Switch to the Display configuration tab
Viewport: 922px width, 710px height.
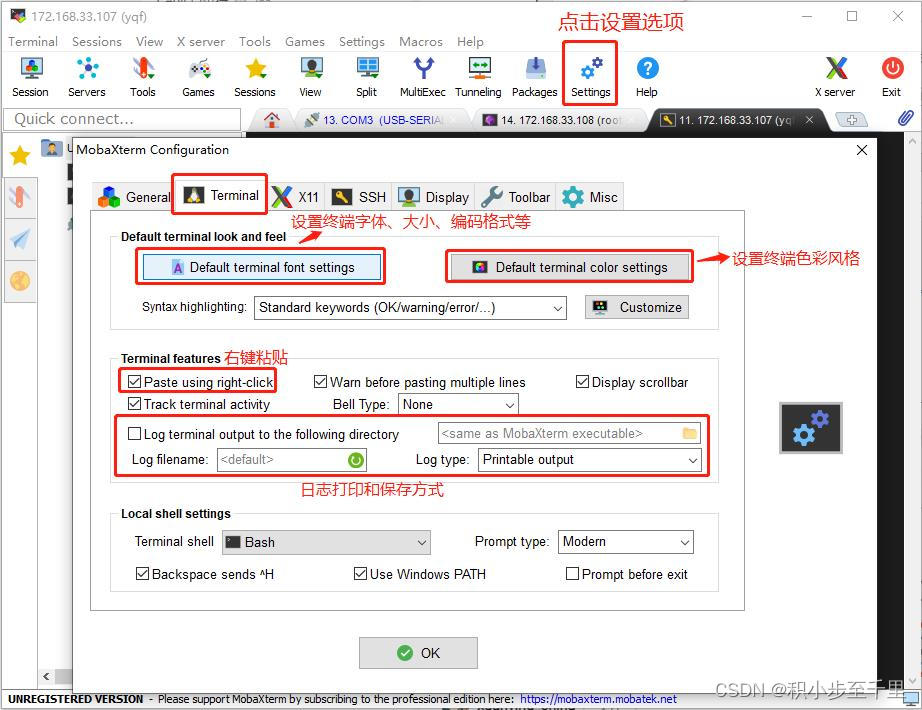(x=433, y=197)
